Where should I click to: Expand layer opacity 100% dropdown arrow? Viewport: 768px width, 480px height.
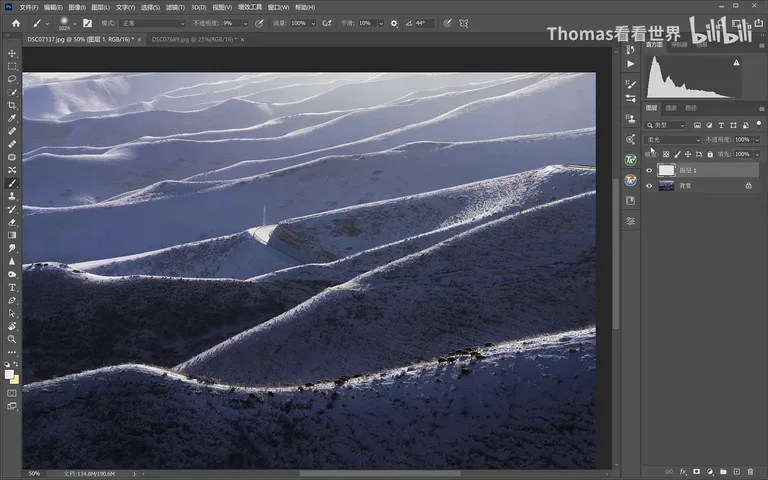[x=757, y=140]
